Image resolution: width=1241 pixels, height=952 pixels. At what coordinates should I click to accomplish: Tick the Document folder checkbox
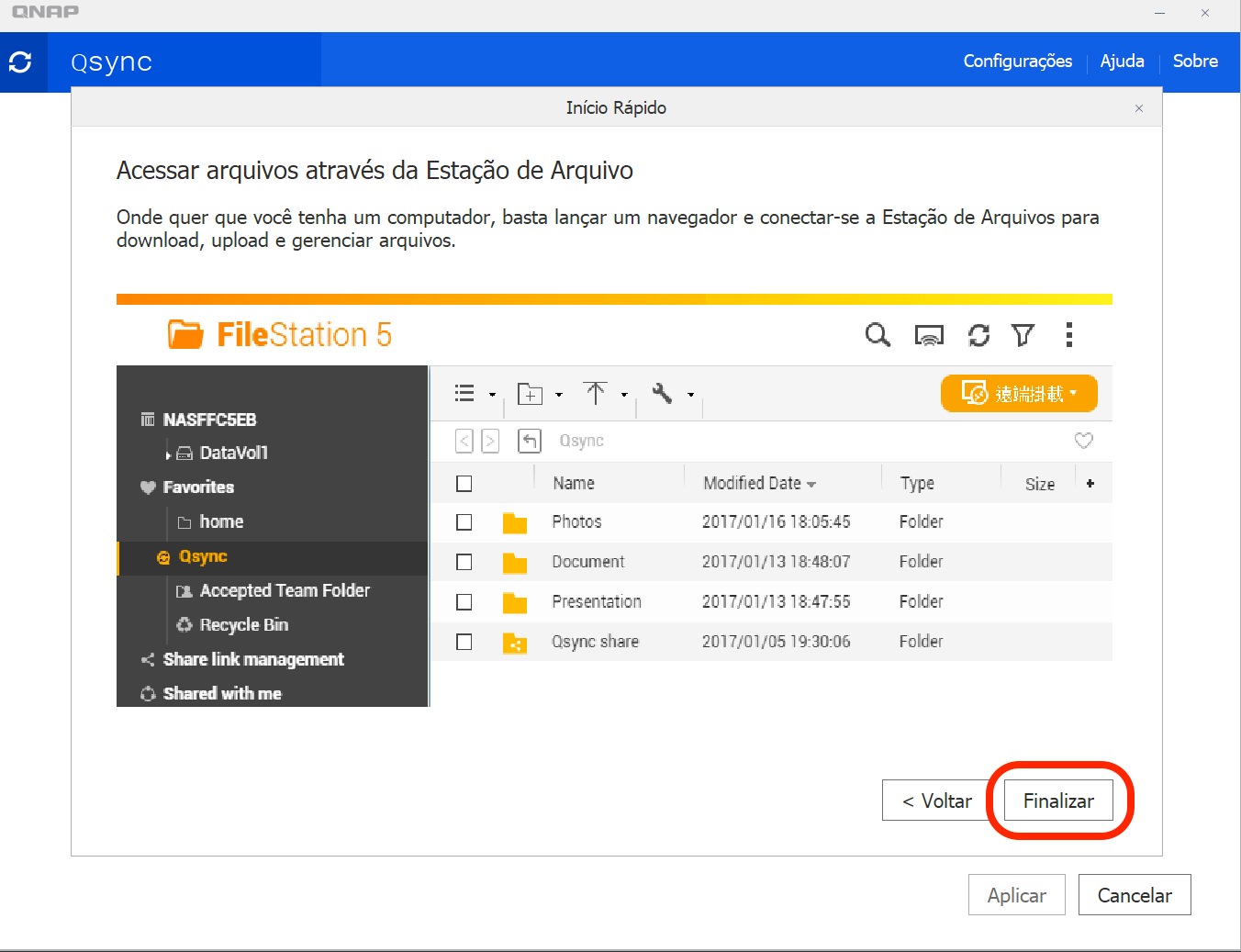[x=464, y=562]
